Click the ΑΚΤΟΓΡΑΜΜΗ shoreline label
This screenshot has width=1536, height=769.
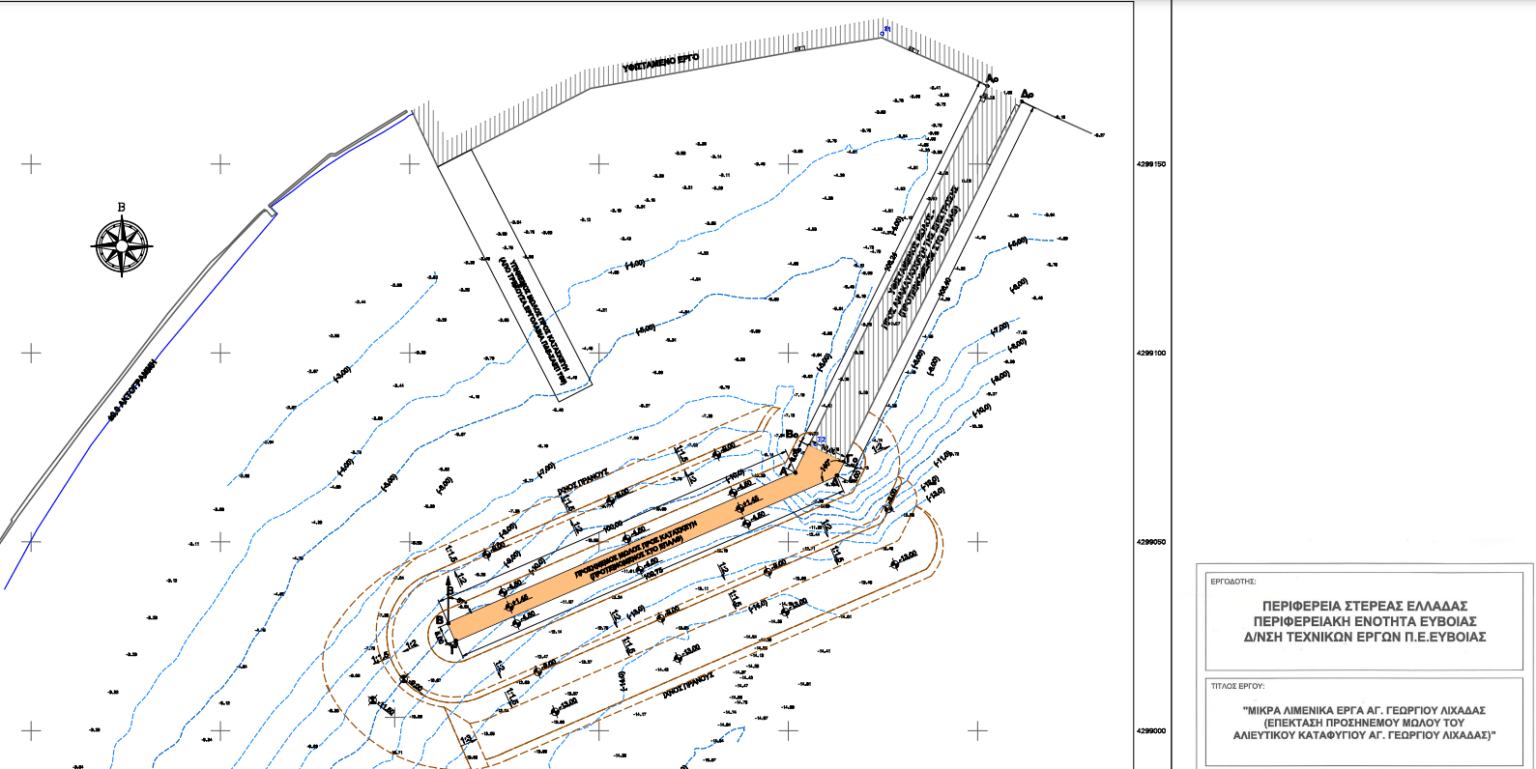(x=131, y=388)
